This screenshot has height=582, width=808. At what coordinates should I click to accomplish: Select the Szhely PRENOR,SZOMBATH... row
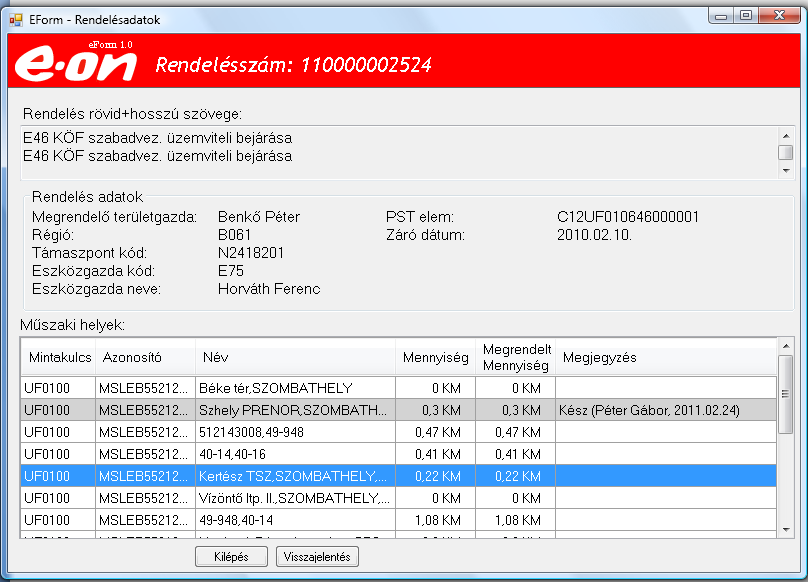pyautogui.click(x=399, y=410)
